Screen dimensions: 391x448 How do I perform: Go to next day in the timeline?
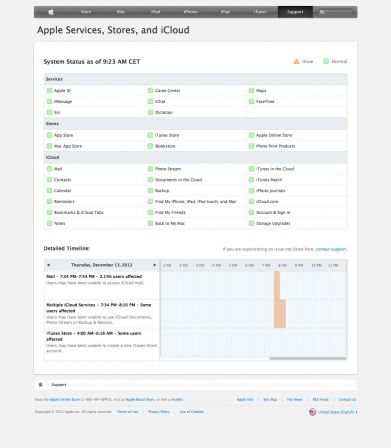pyautogui.click(x=154, y=265)
